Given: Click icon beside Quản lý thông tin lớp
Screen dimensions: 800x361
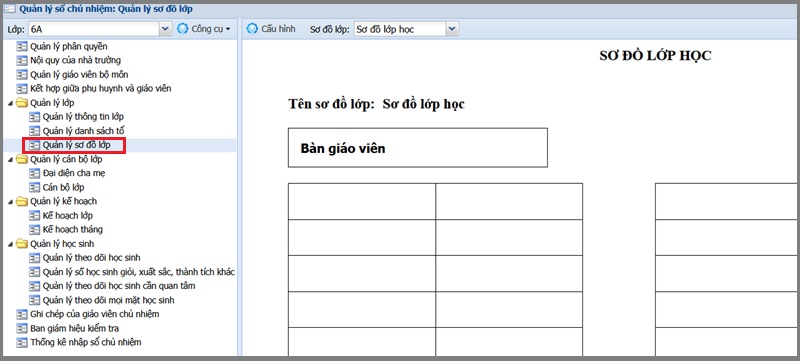Looking at the screenshot, I should pyautogui.click(x=35, y=117).
